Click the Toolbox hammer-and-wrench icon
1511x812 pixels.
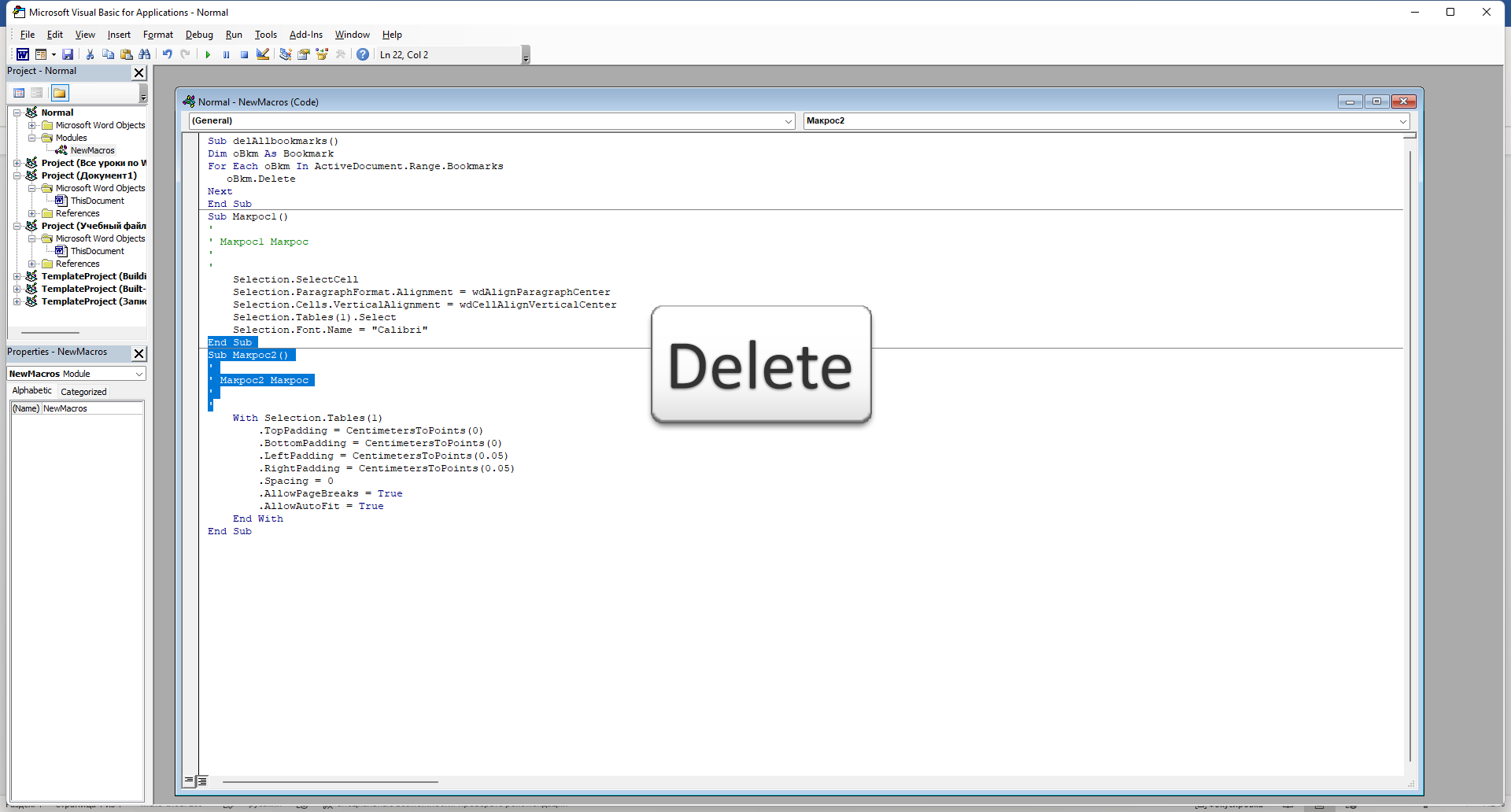[x=340, y=54]
